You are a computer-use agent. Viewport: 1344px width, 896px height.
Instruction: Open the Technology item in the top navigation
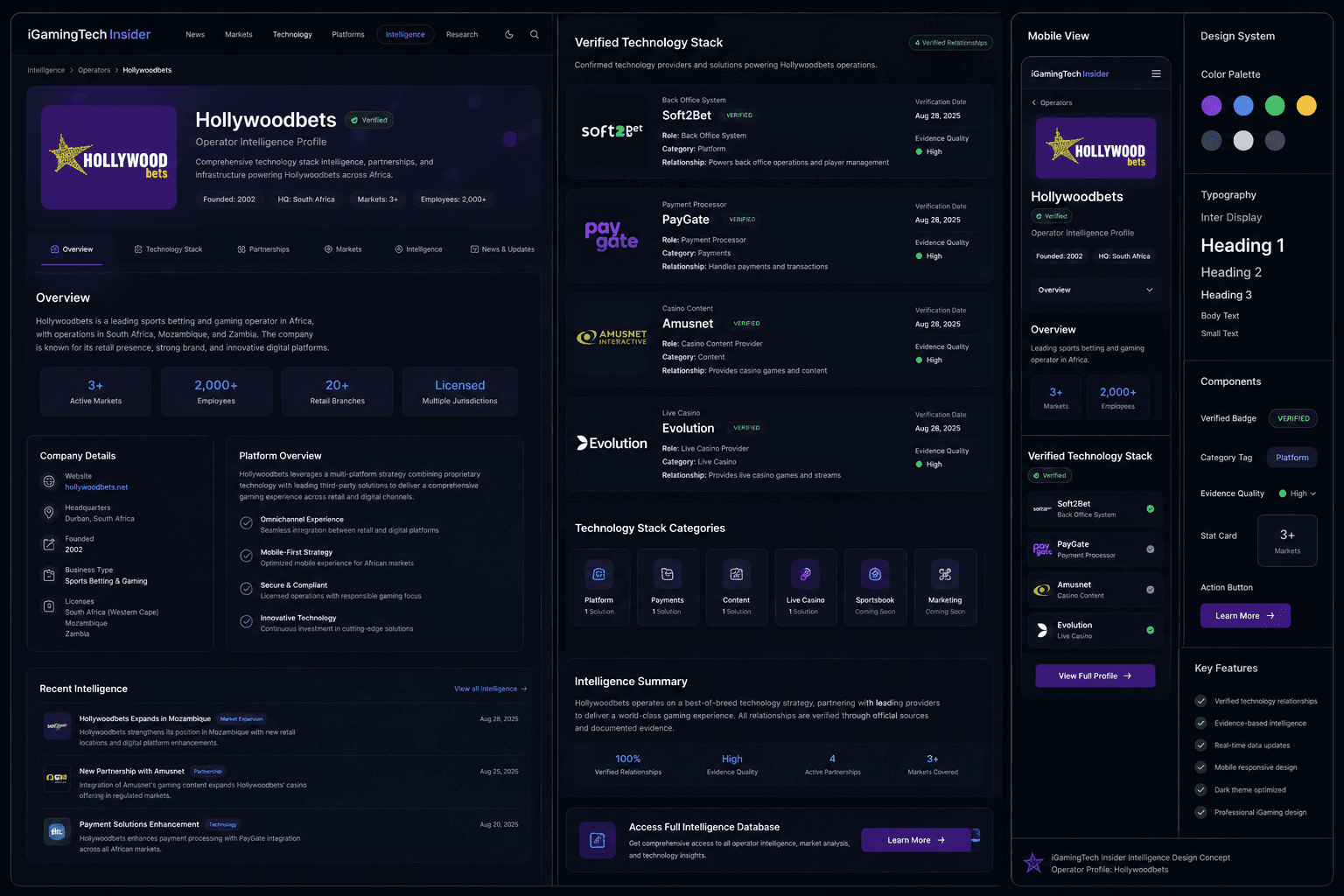point(292,35)
